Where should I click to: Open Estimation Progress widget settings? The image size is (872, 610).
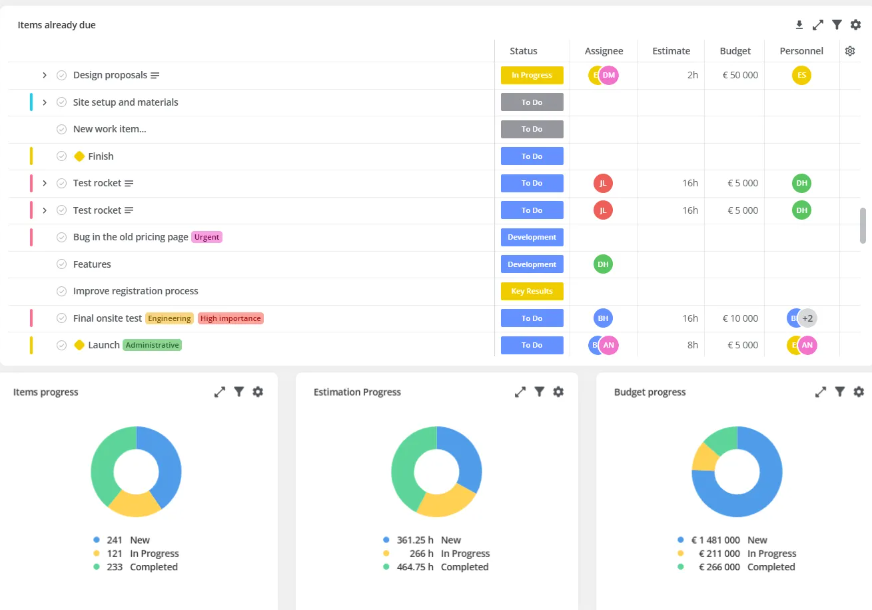558,392
